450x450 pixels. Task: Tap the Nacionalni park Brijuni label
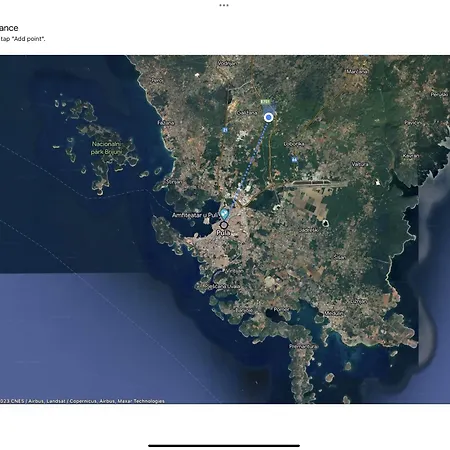coord(106,148)
